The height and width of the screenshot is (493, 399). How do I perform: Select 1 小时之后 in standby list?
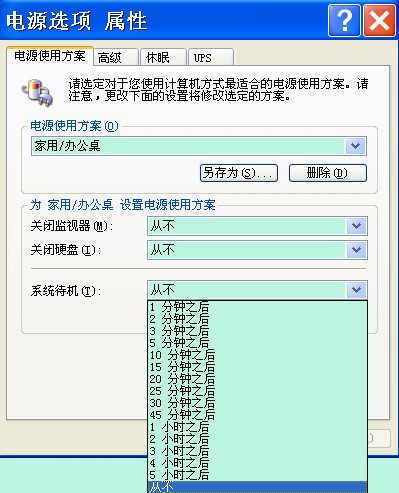click(x=257, y=427)
